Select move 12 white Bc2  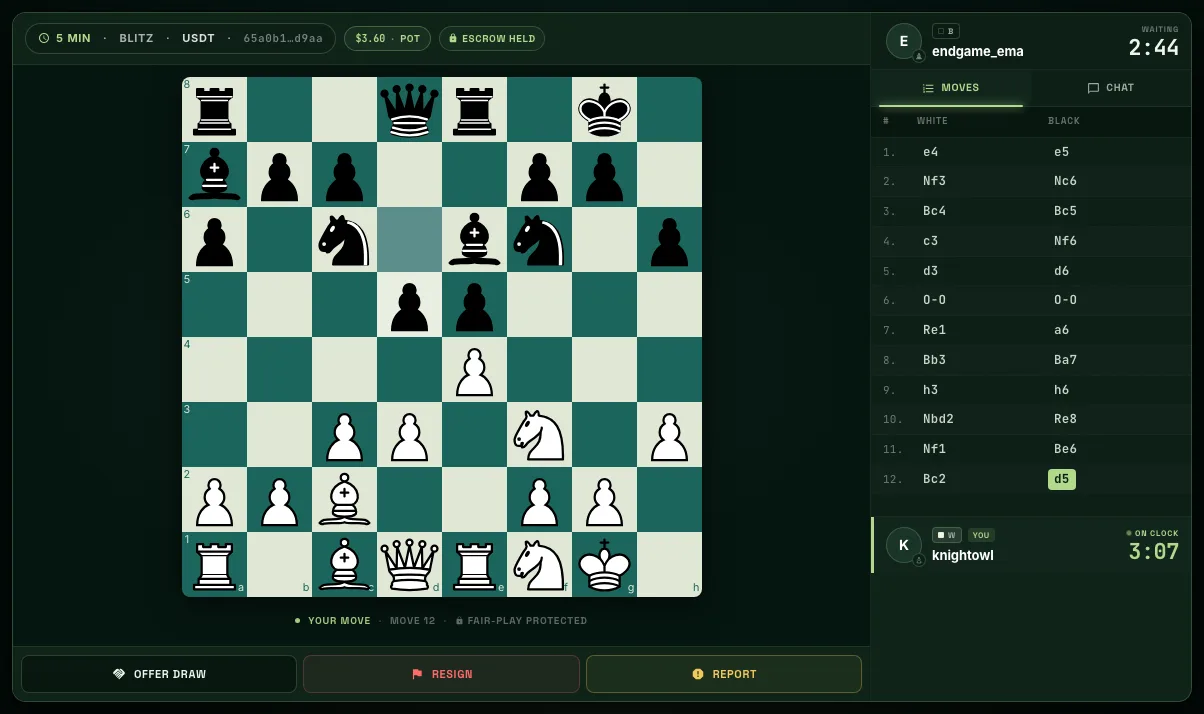click(934, 479)
